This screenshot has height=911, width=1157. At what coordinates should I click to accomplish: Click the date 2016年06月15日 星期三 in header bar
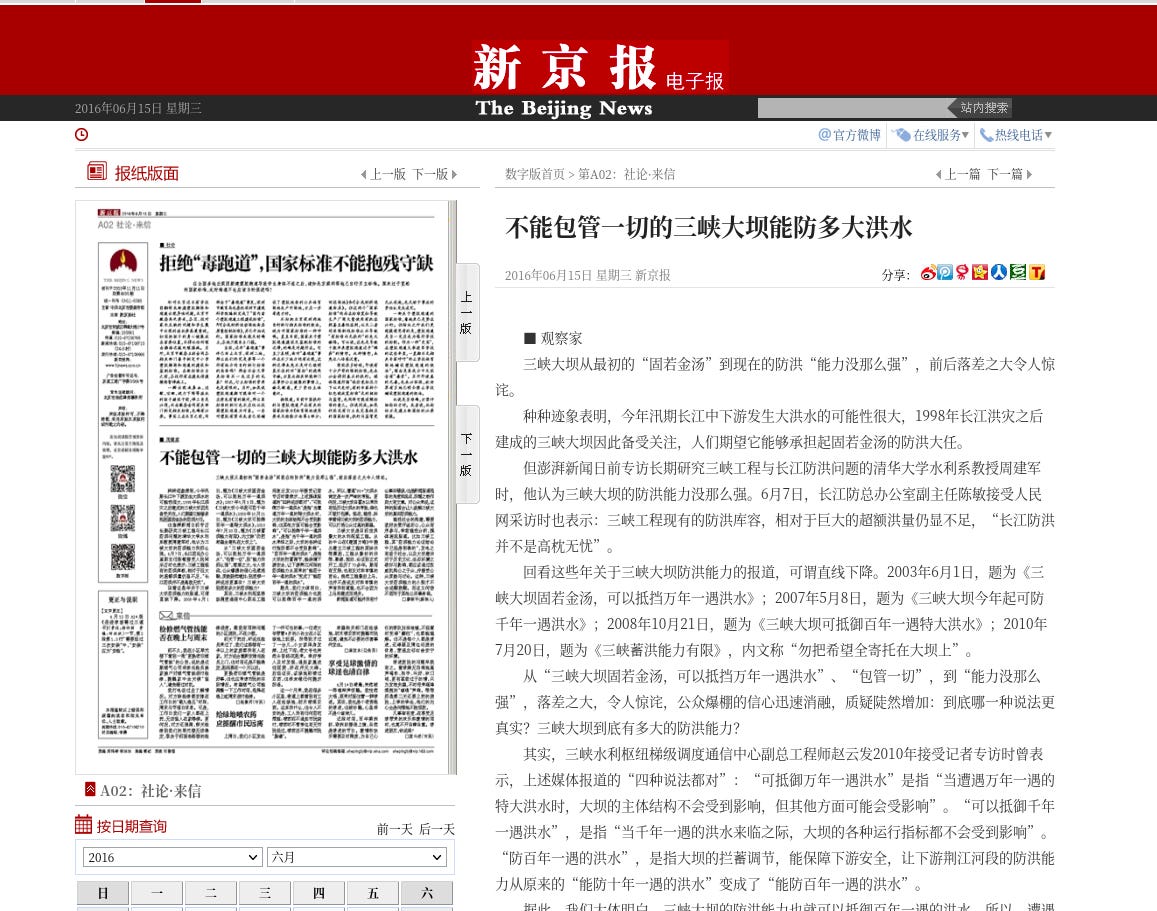tap(138, 108)
